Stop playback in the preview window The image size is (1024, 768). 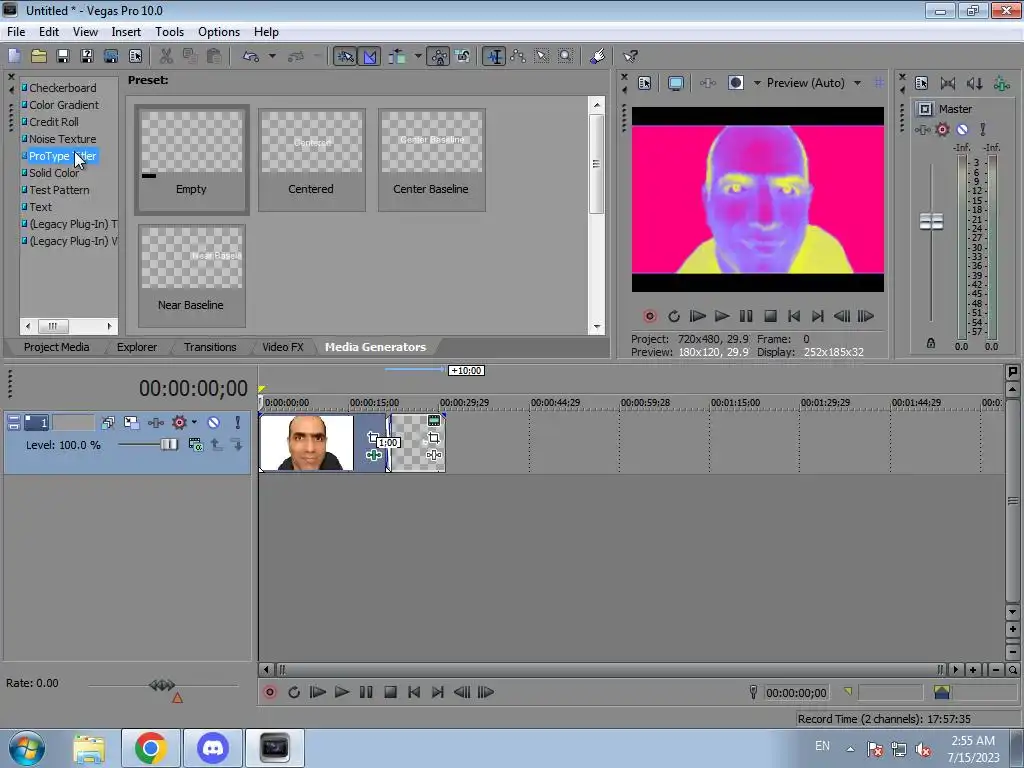[770, 316]
